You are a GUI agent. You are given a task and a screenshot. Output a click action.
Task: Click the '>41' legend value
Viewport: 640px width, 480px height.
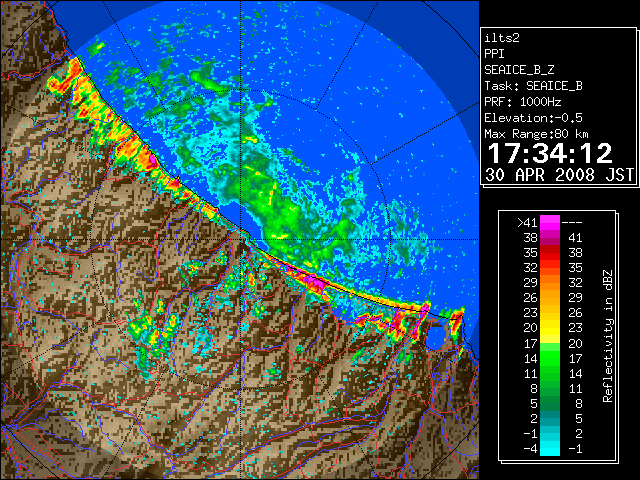click(527, 223)
